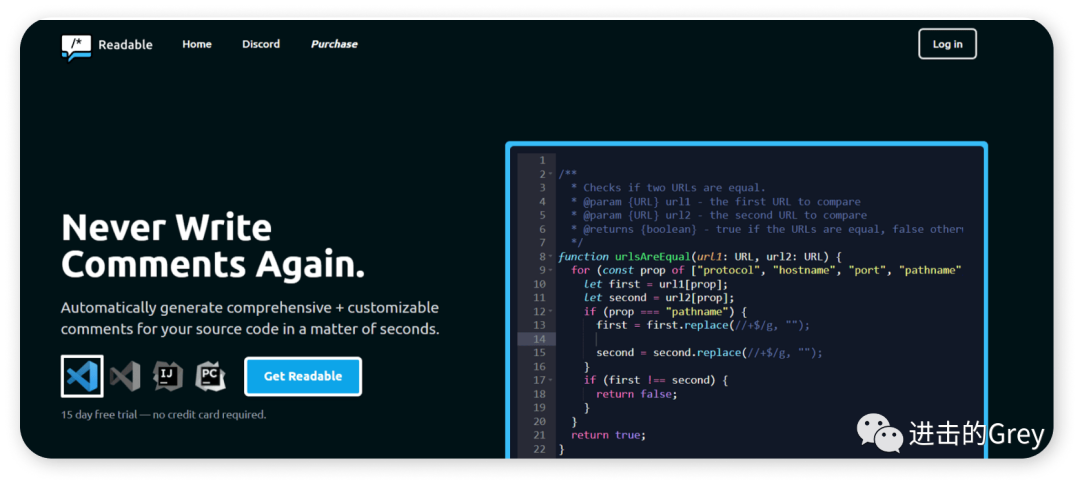Collapse the comment block at line 2
Image resolution: width=1080 pixels, height=485 pixels.
(550, 174)
